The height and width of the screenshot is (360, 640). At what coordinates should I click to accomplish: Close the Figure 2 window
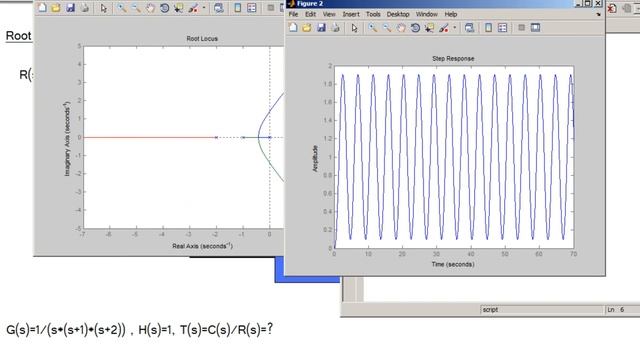pyautogui.click(x=598, y=4)
